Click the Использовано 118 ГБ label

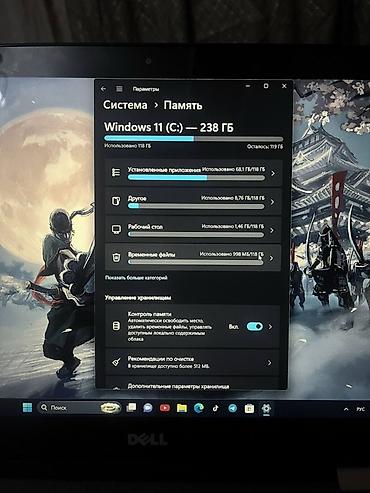coord(127,146)
